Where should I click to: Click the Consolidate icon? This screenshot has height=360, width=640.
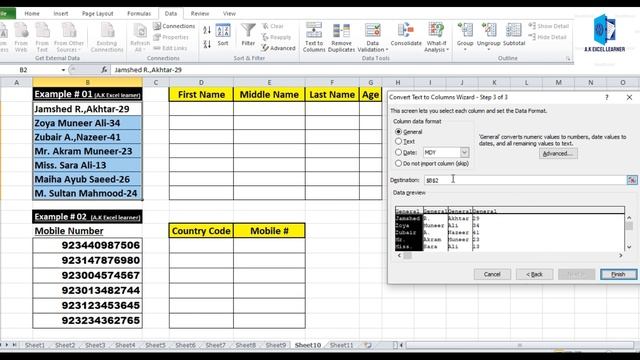click(406, 35)
